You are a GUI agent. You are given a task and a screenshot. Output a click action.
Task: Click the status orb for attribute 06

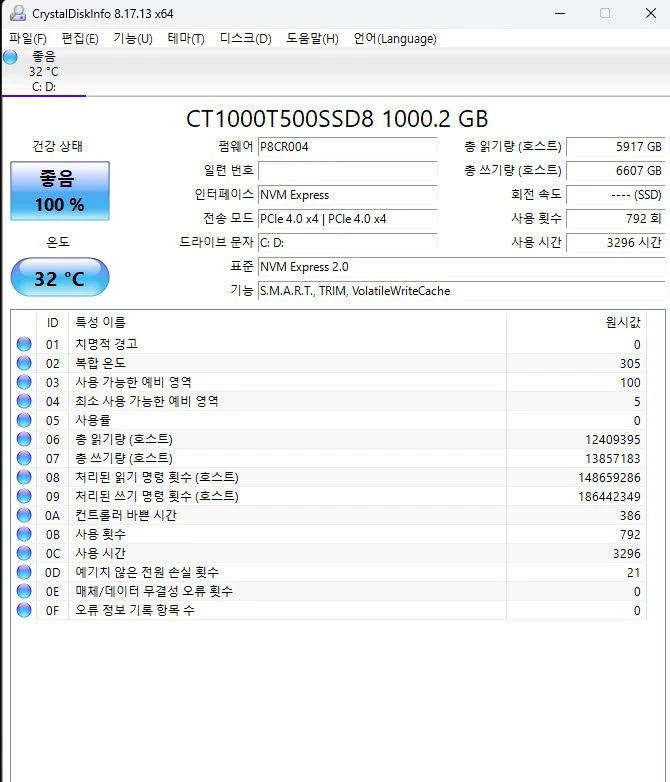point(24,439)
